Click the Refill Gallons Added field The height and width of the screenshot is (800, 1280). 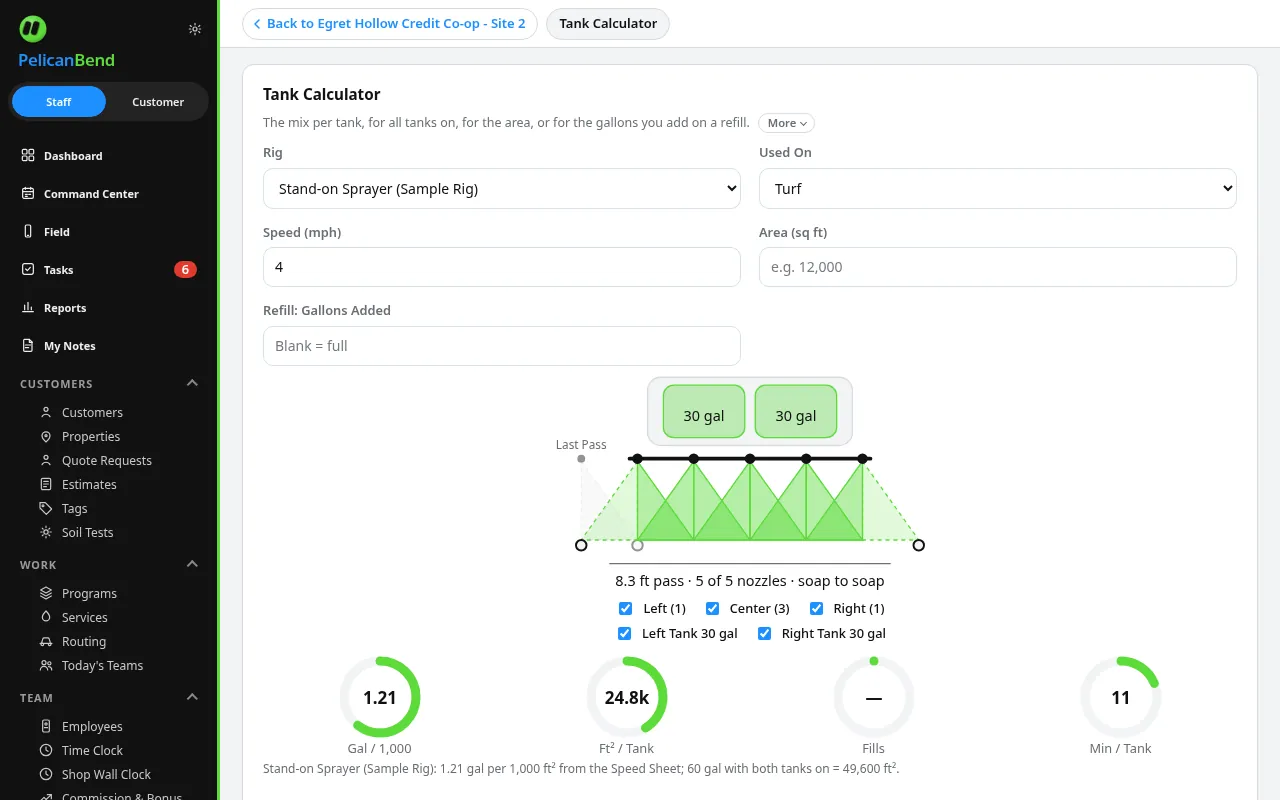502,346
